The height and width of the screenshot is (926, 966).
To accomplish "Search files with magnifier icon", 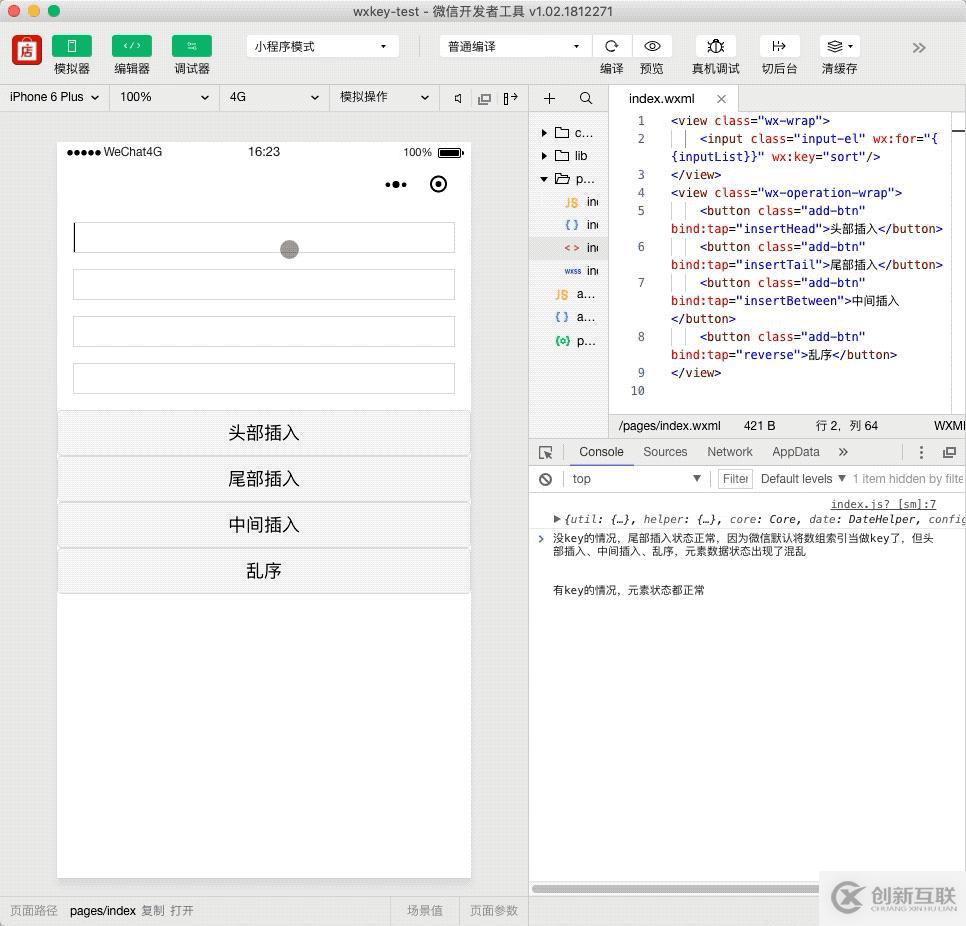I will click(x=586, y=99).
